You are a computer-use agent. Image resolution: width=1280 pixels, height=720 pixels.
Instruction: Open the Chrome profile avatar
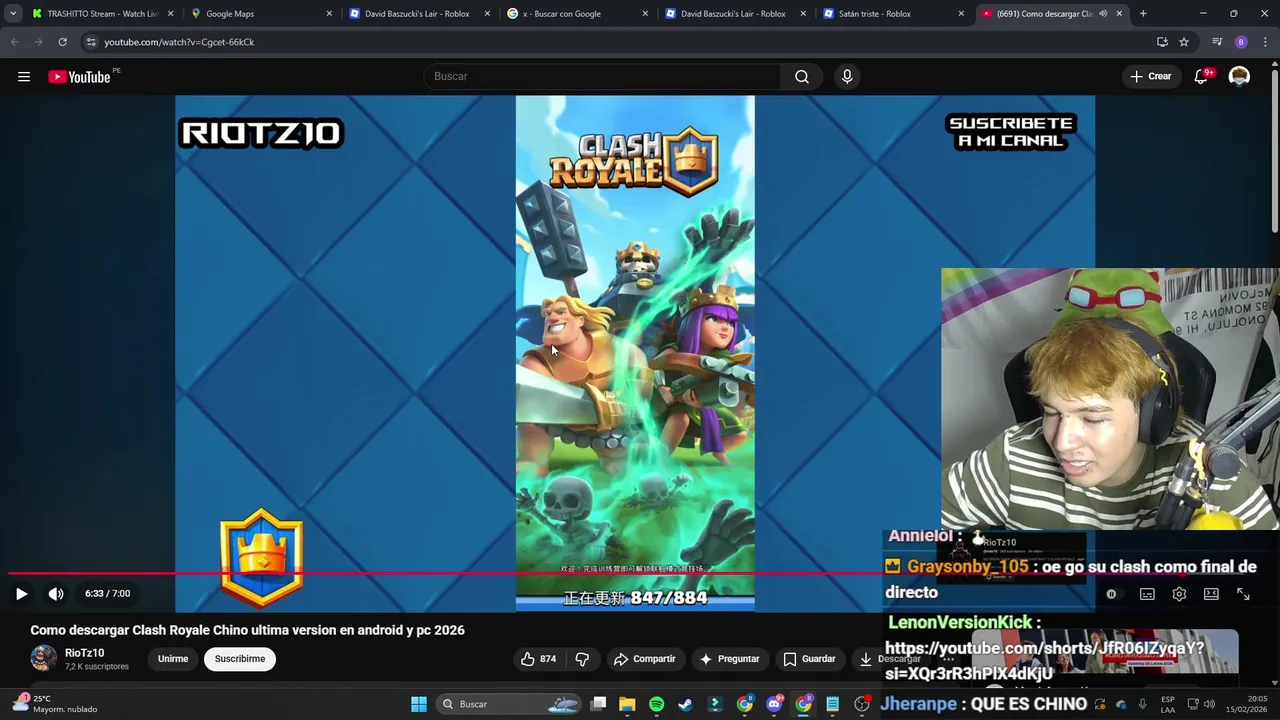[x=1241, y=42]
